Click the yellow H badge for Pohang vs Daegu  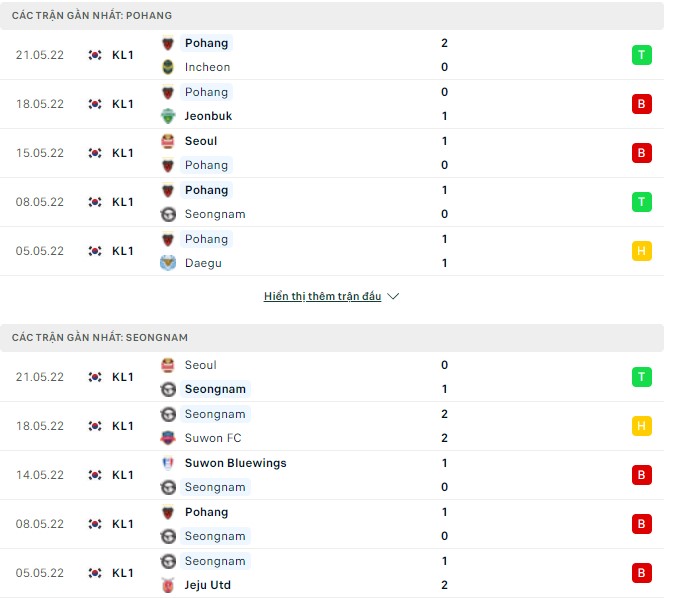[641, 251]
